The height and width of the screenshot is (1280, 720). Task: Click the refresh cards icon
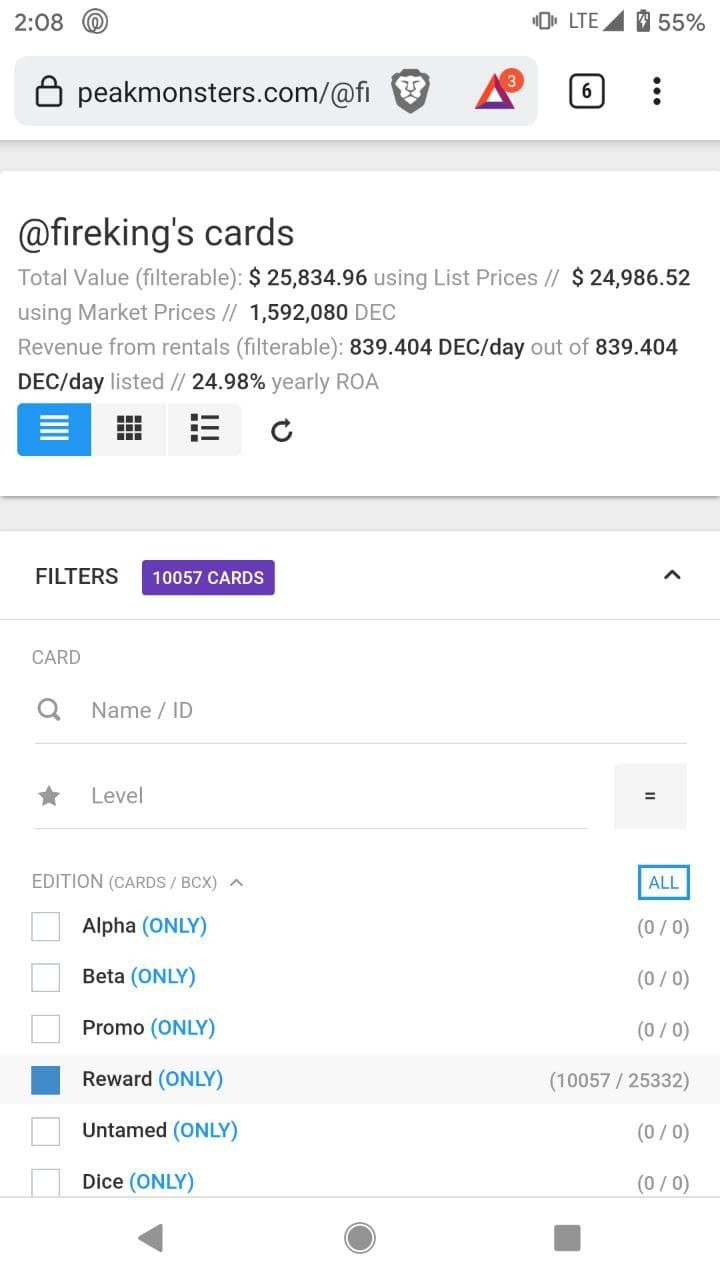pos(282,431)
